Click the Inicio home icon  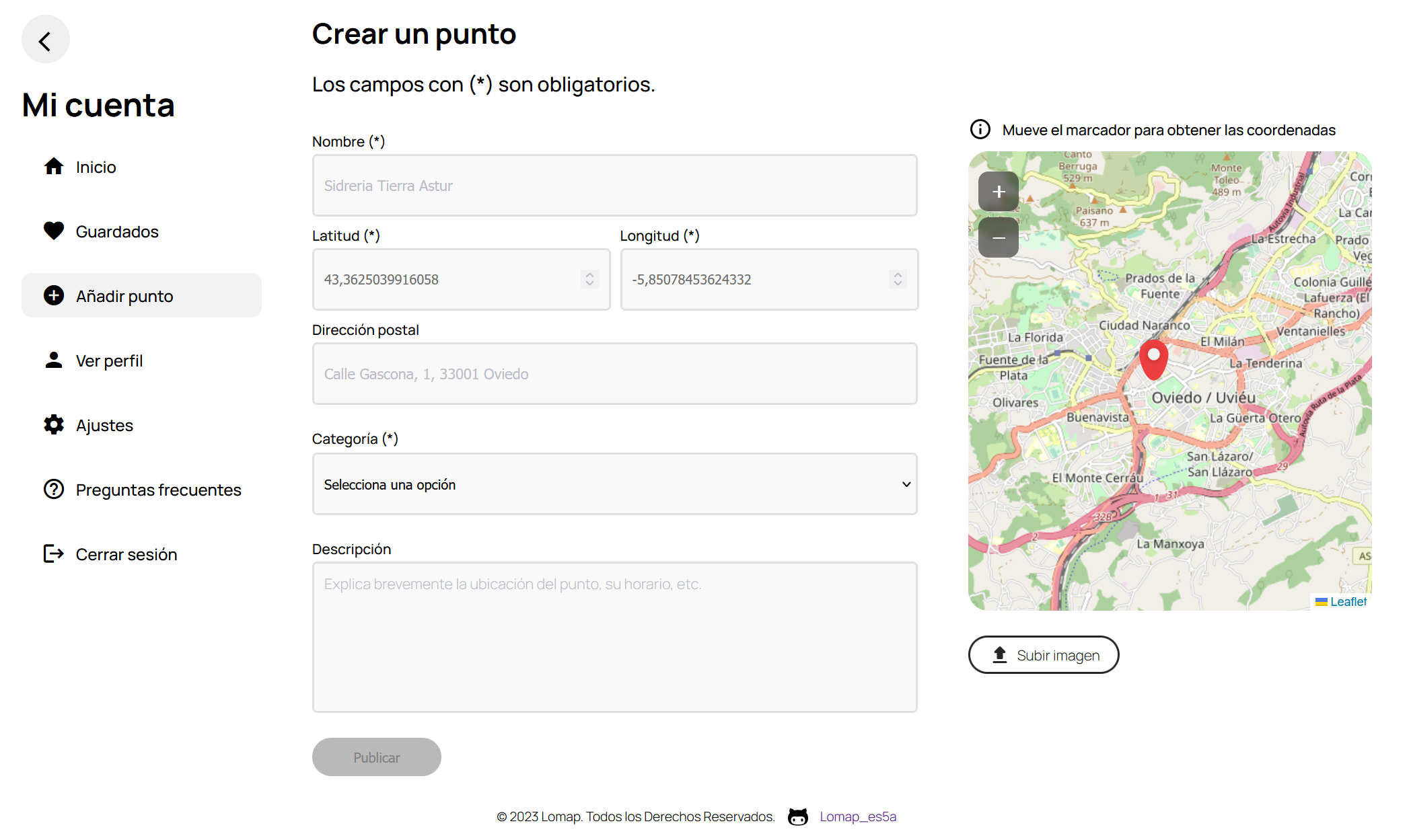tap(54, 166)
